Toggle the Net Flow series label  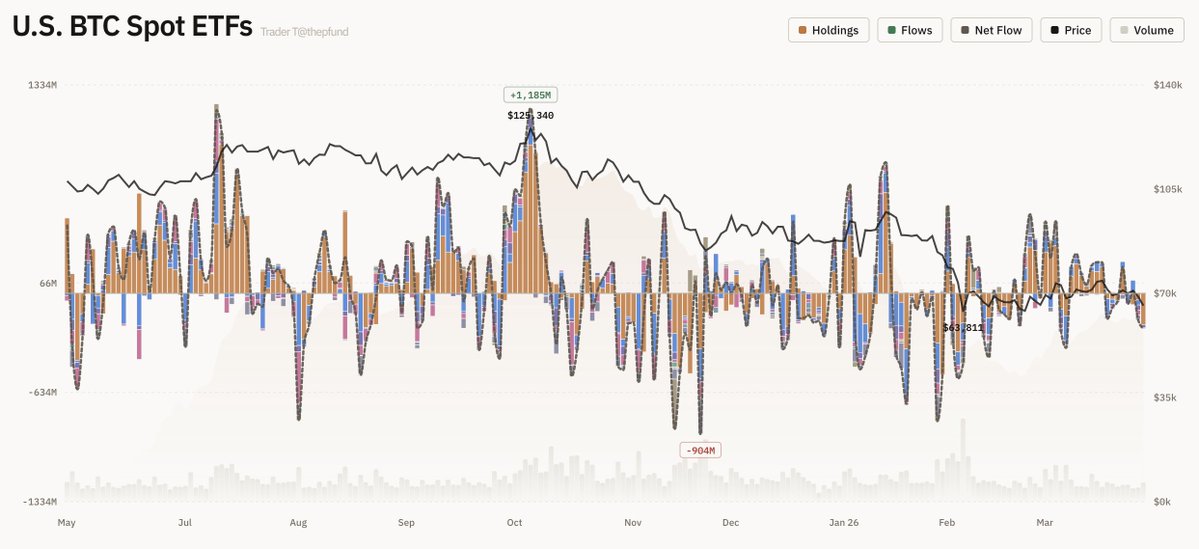(x=998, y=30)
